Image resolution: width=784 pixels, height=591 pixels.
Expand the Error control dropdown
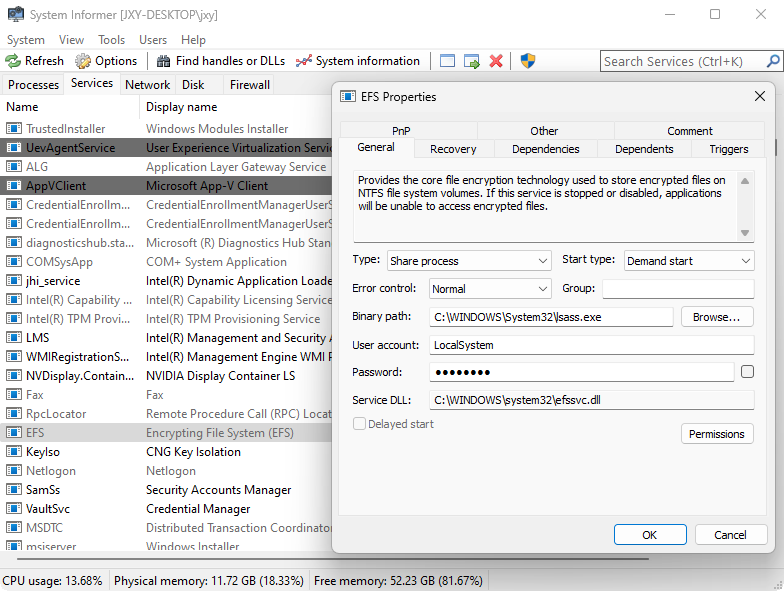(x=490, y=289)
